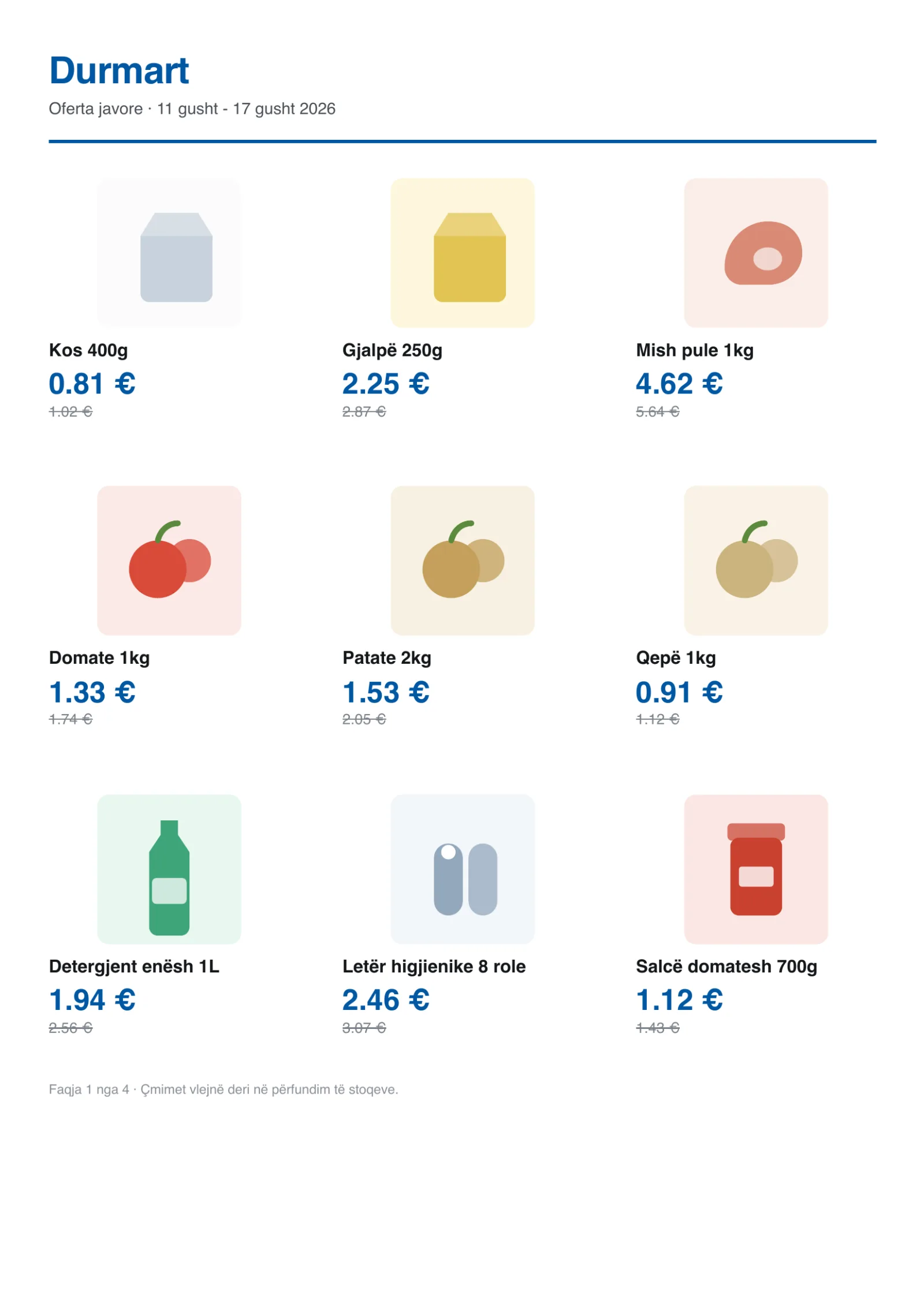Click the Salcë domatesh 700g name

[726, 966]
